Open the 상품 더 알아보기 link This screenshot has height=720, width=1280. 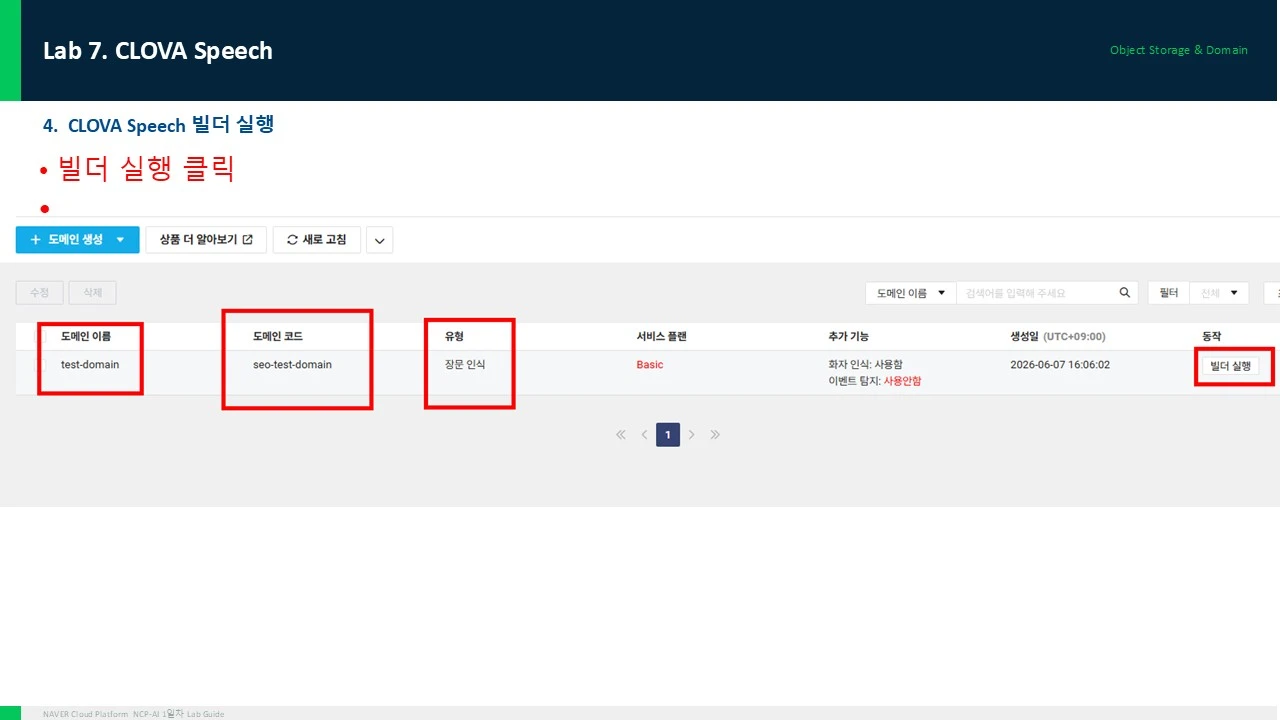click(206, 240)
